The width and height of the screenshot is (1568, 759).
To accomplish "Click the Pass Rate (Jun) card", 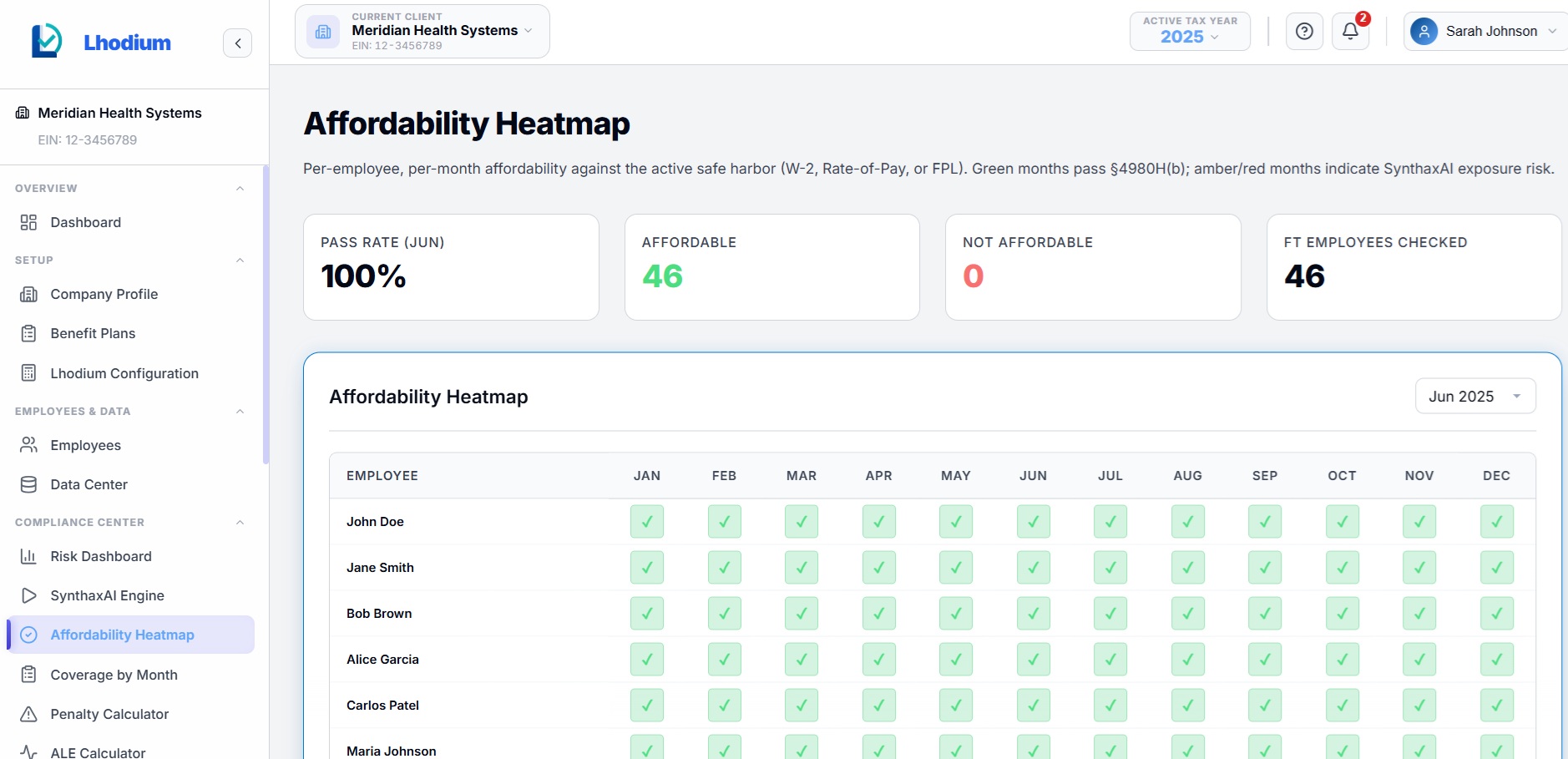I will [x=451, y=267].
